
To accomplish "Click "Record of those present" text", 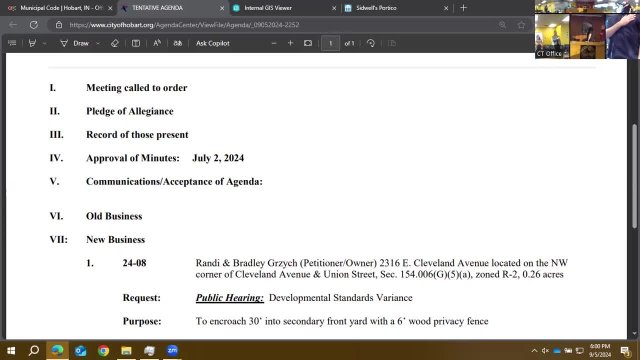I will tap(137, 135).
